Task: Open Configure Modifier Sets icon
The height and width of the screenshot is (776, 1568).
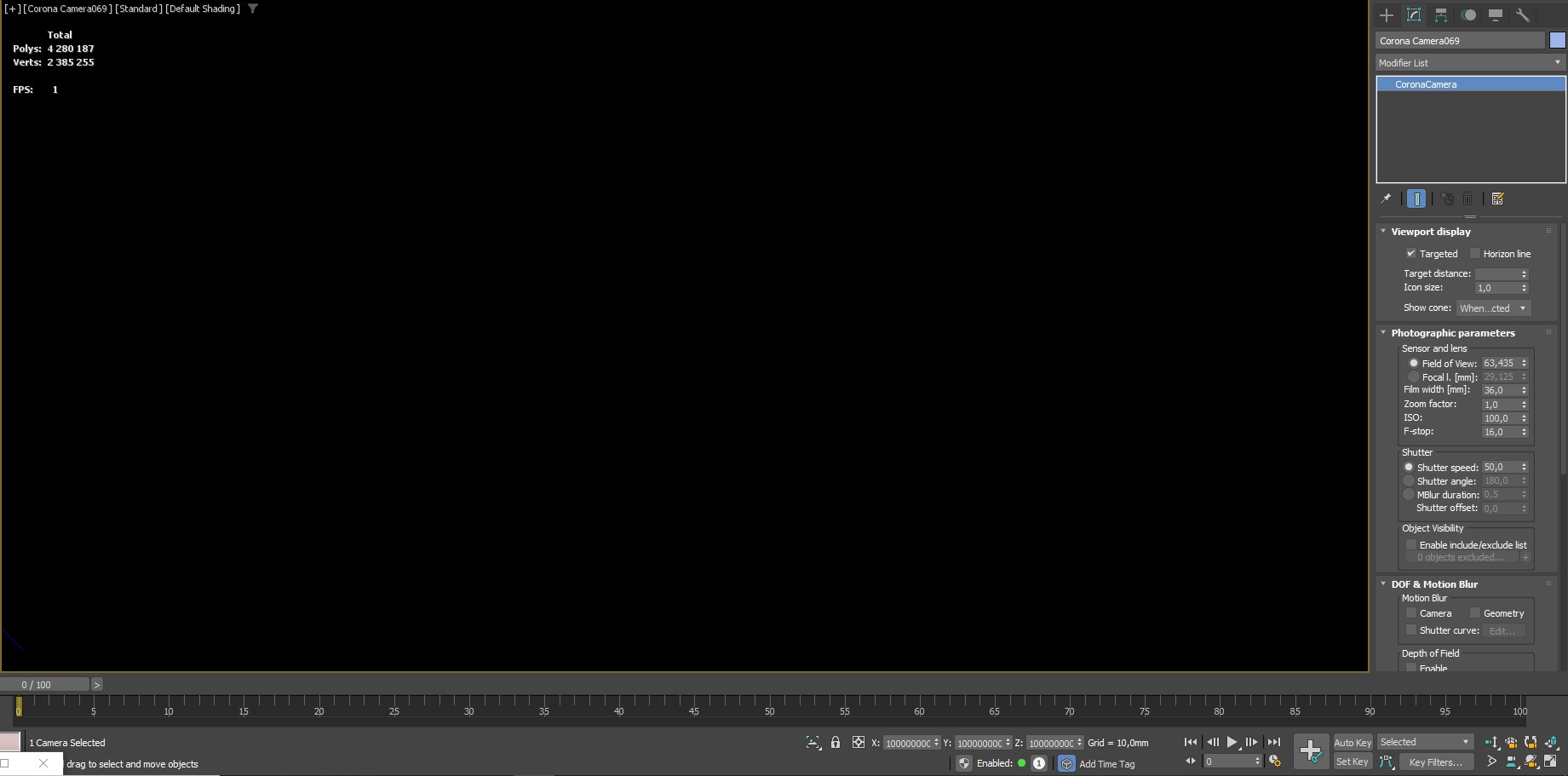Action: (1498, 198)
